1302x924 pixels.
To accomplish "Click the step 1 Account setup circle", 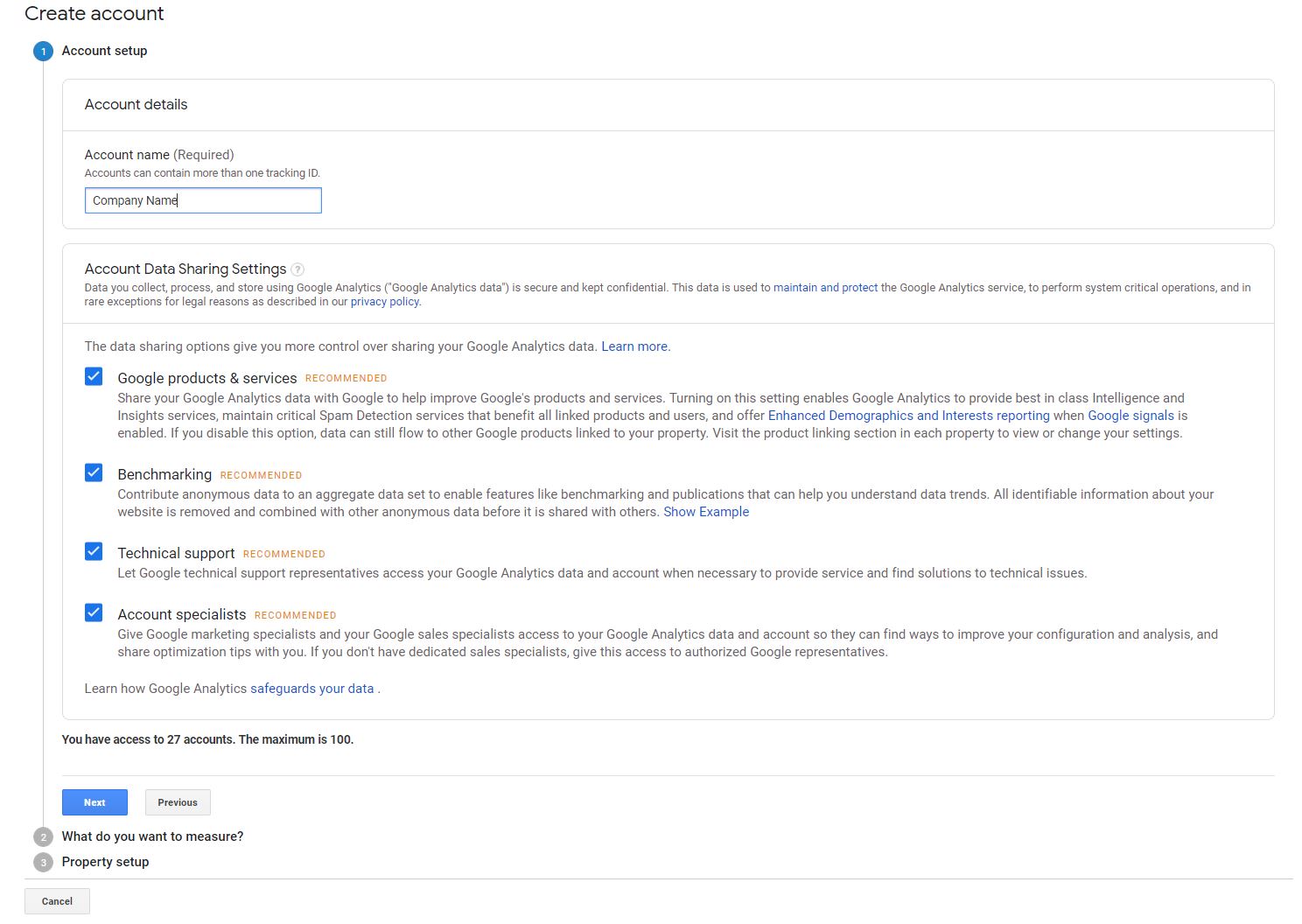I will (x=43, y=52).
